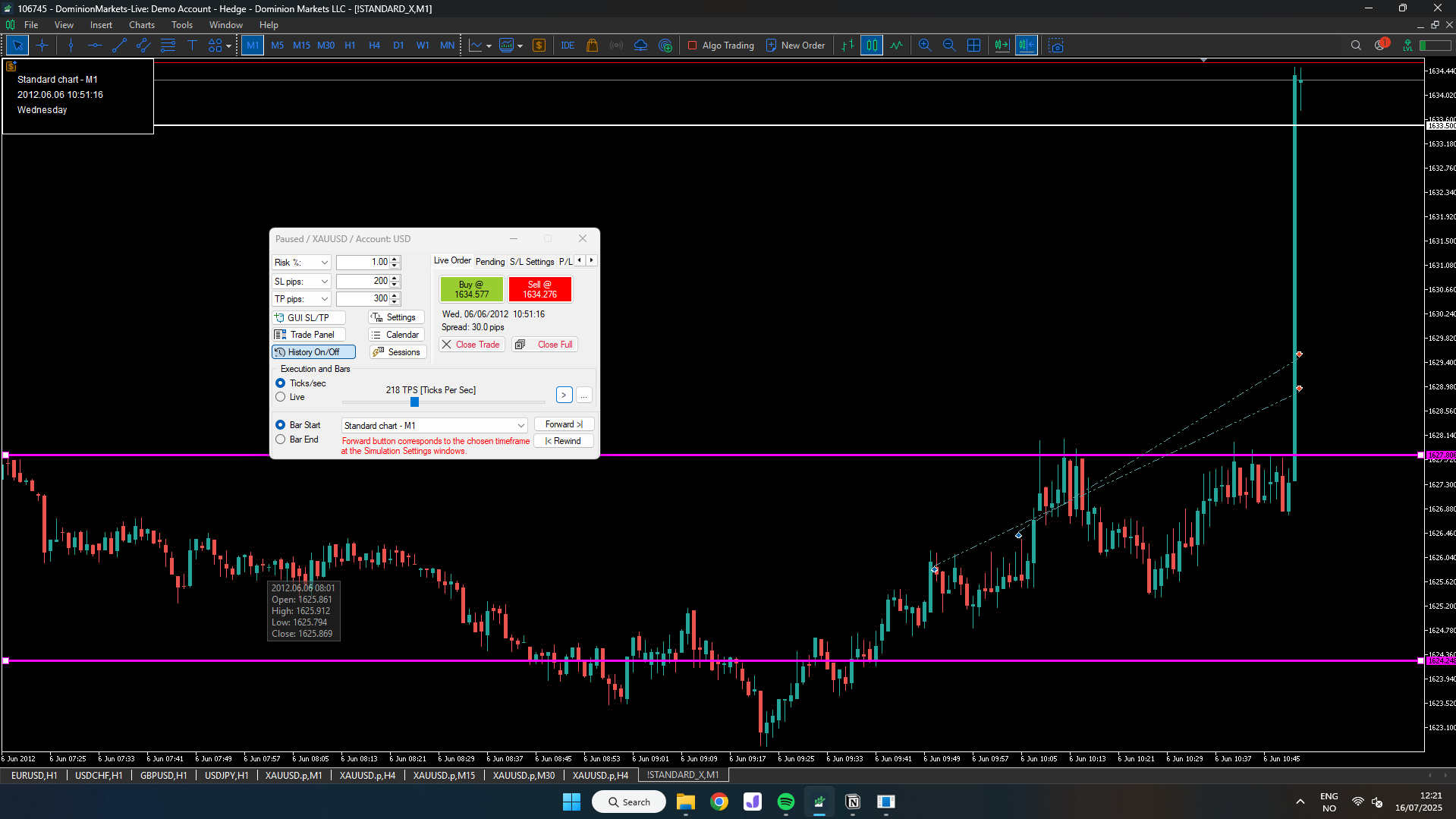This screenshot has height=819, width=1456.
Task: Click the SL pips value field
Action: pyautogui.click(x=363, y=282)
